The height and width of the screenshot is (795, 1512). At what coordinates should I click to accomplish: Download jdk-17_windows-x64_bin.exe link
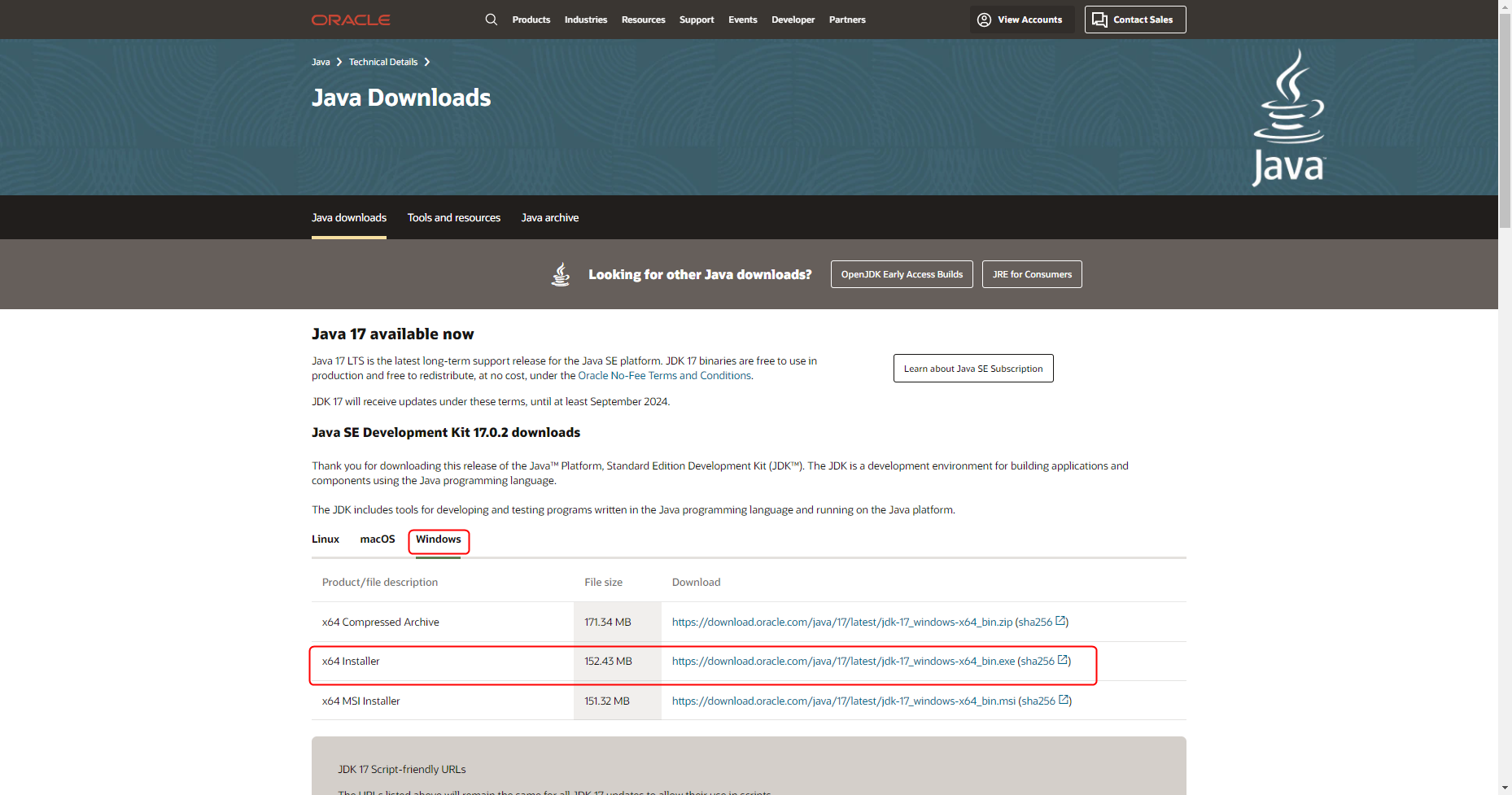pos(843,661)
